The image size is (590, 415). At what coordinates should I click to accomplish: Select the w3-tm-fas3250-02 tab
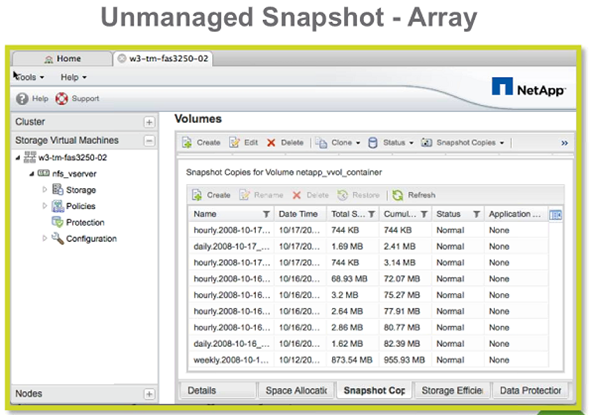163,59
